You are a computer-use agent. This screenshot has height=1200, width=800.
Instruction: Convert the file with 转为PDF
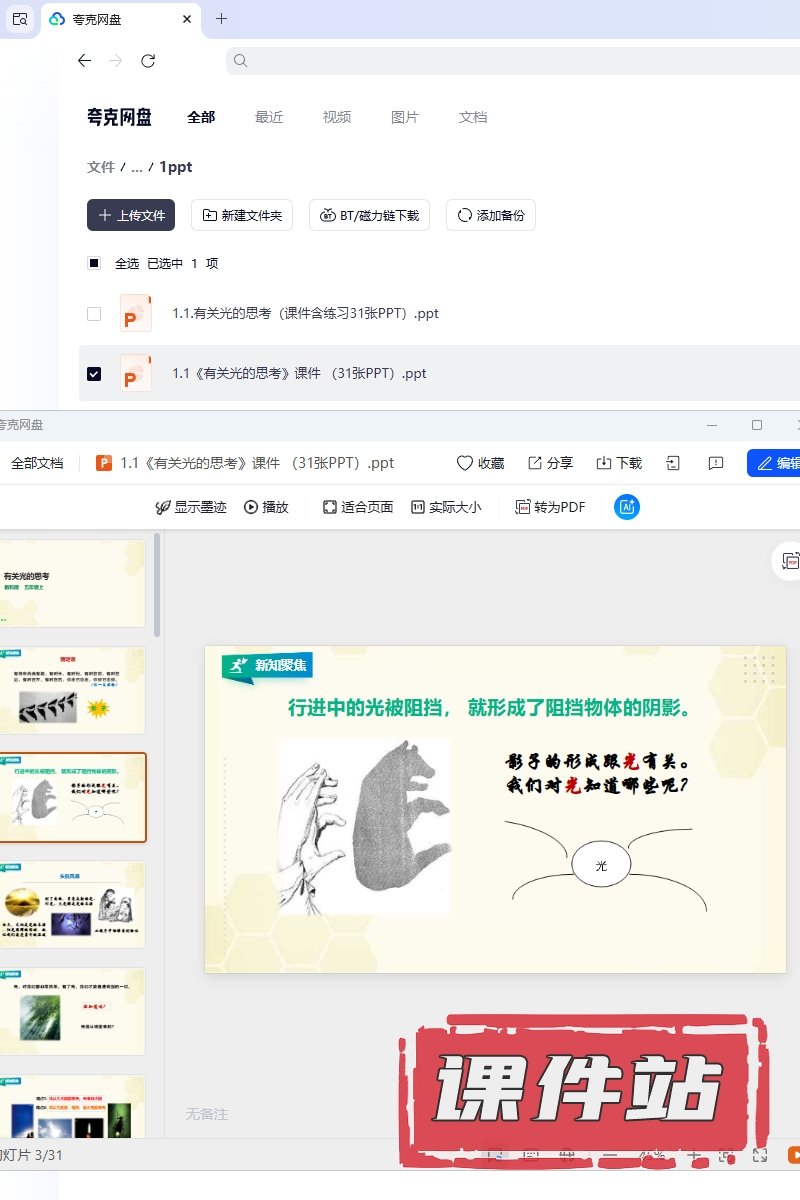pyautogui.click(x=550, y=507)
